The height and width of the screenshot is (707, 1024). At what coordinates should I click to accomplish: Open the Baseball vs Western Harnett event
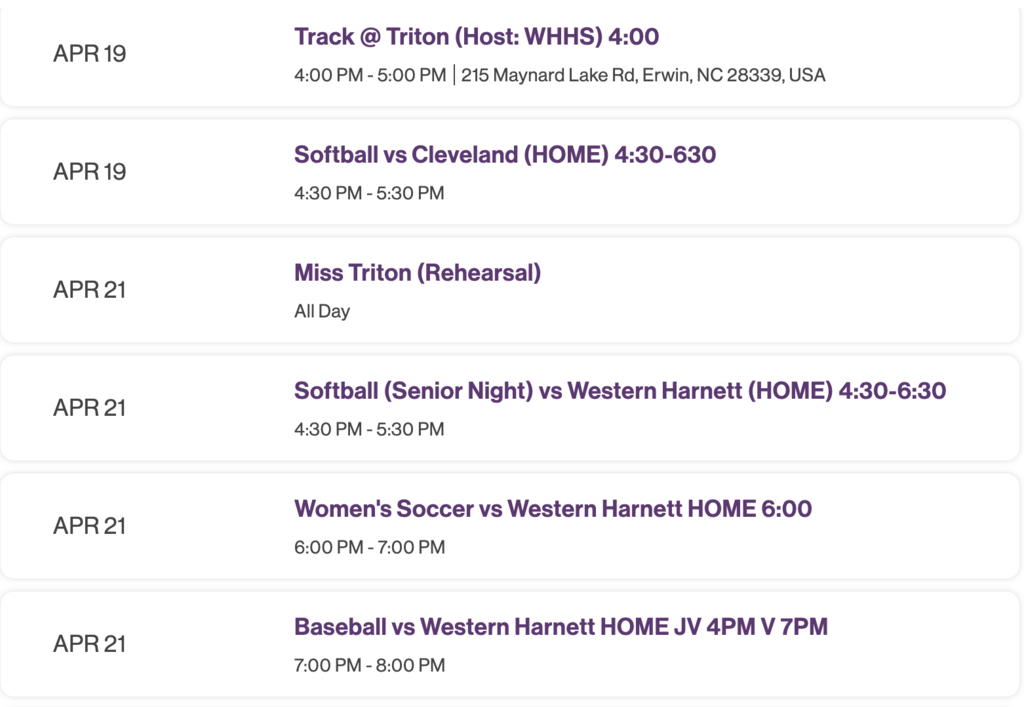tap(561, 626)
